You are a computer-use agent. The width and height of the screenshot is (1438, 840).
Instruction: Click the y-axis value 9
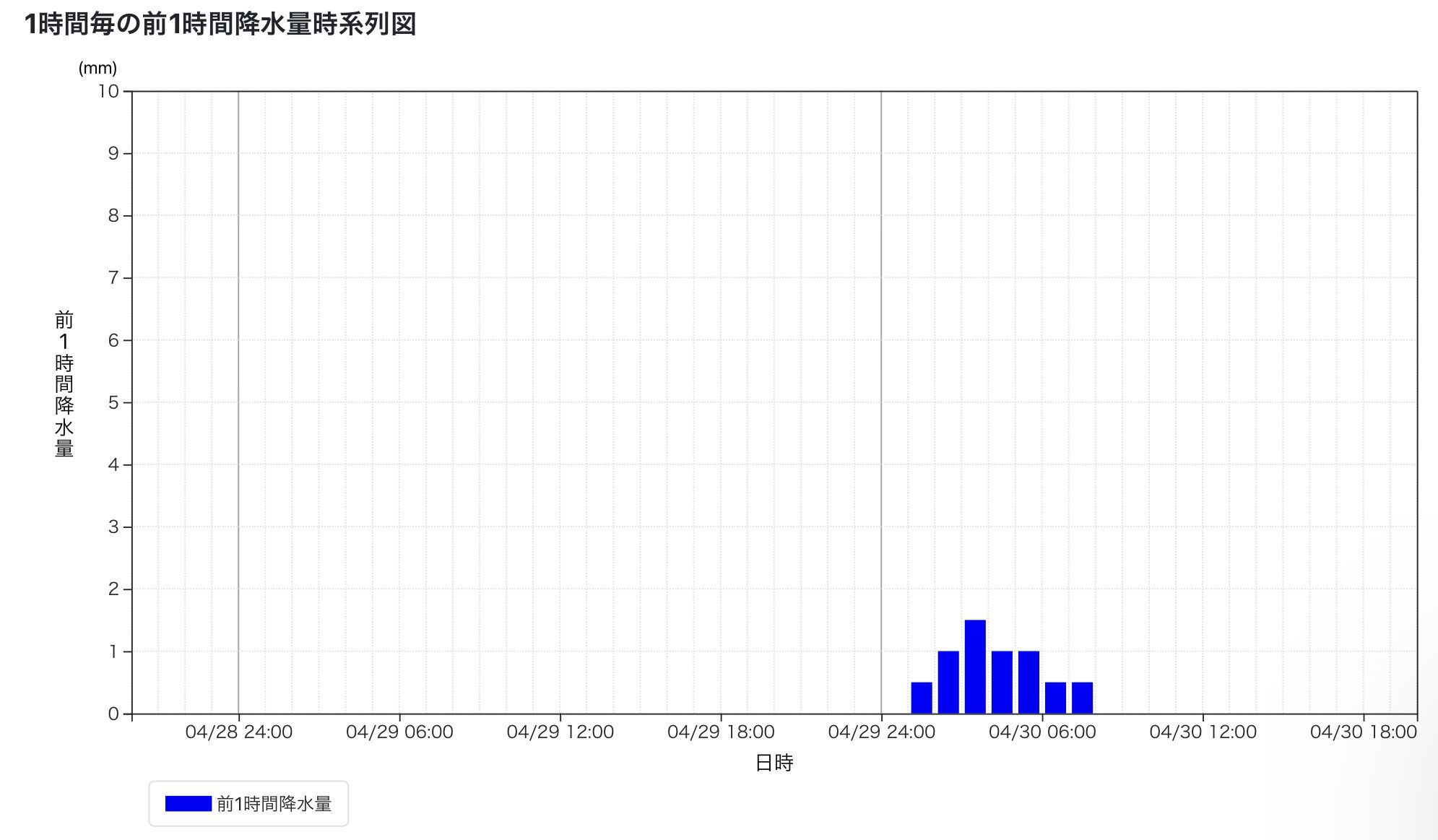click(113, 153)
